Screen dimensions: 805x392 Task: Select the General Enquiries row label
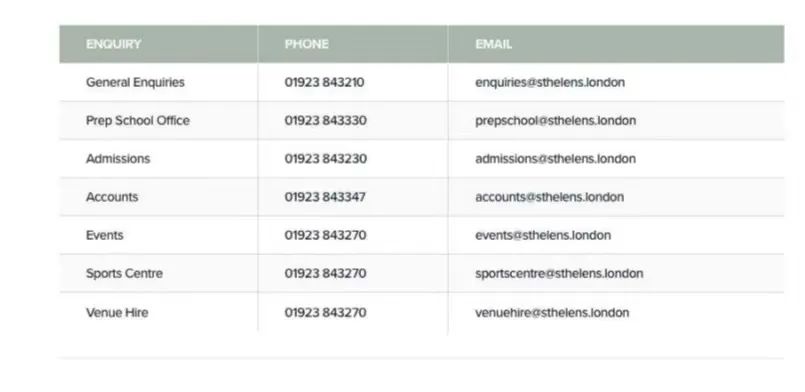135,83
